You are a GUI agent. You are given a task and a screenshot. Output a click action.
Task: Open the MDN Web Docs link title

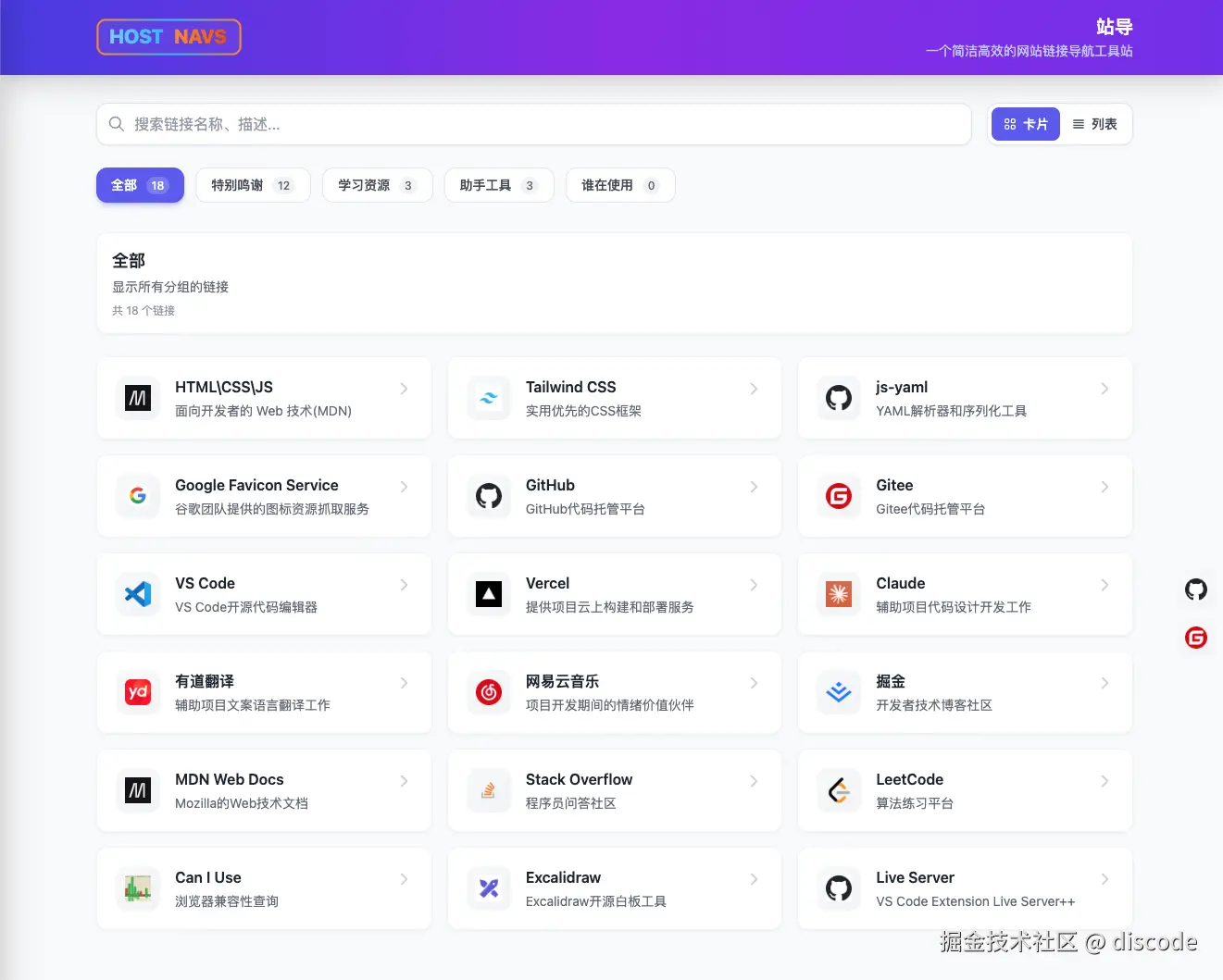pyautogui.click(x=229, y=779)
